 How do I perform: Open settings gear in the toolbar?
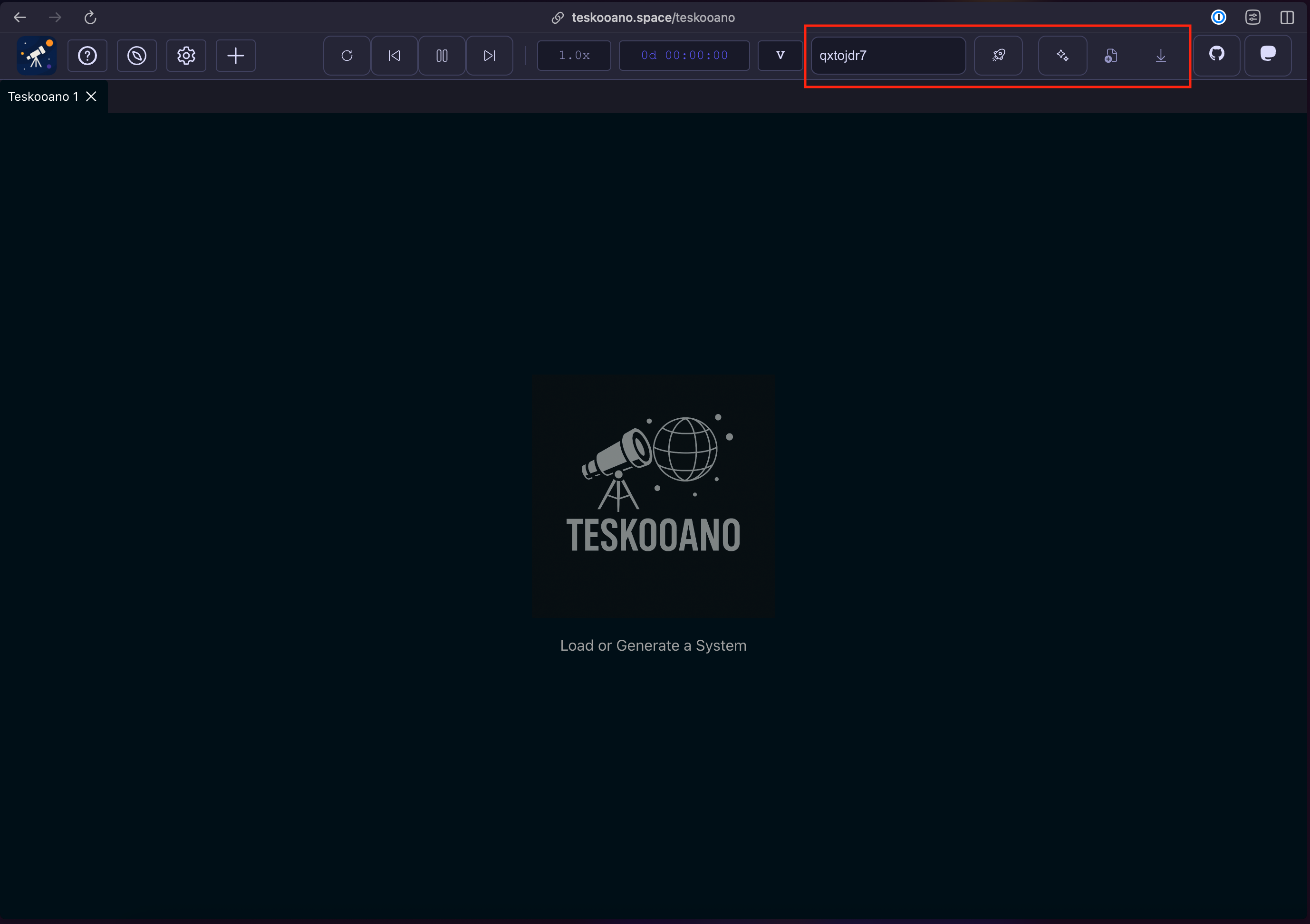pos(186,55)
